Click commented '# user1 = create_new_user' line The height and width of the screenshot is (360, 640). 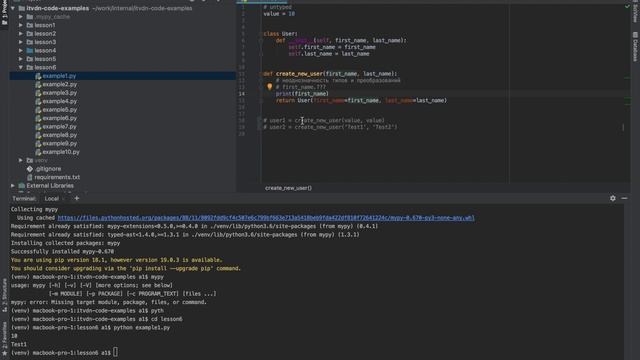324,120
